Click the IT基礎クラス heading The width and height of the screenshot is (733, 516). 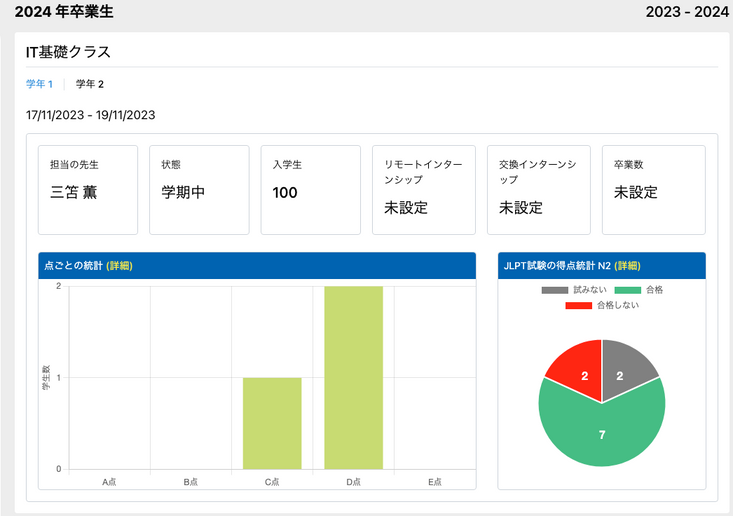(x=68, y=52)
